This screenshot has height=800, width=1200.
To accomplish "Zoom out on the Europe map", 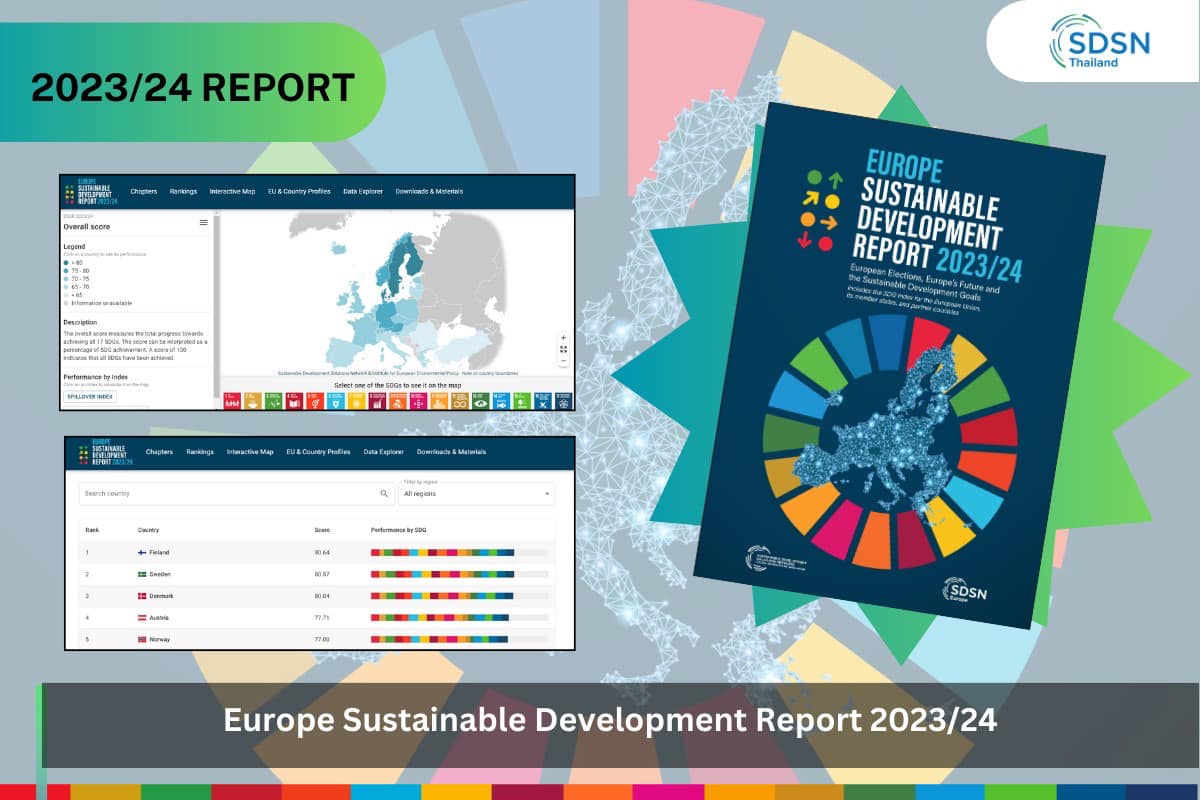I will (x=563, y=361).
